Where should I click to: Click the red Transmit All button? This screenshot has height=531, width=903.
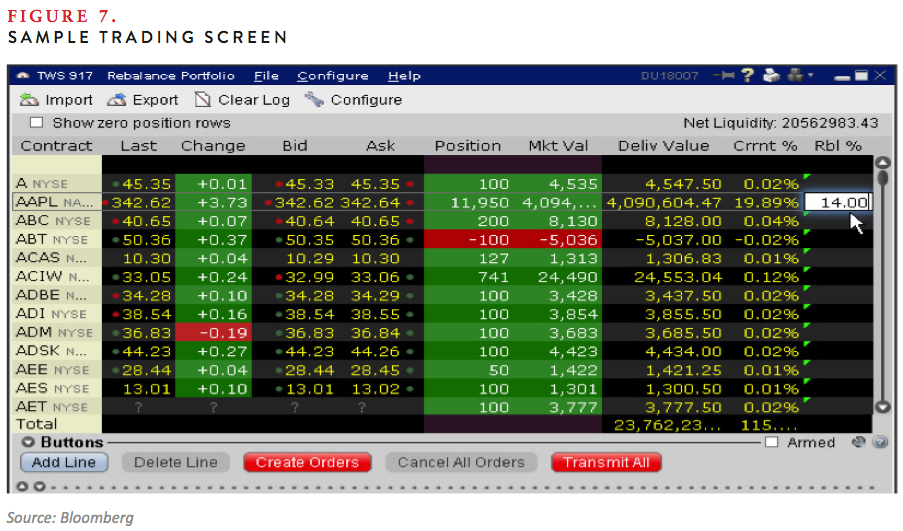tap(606, 462)
